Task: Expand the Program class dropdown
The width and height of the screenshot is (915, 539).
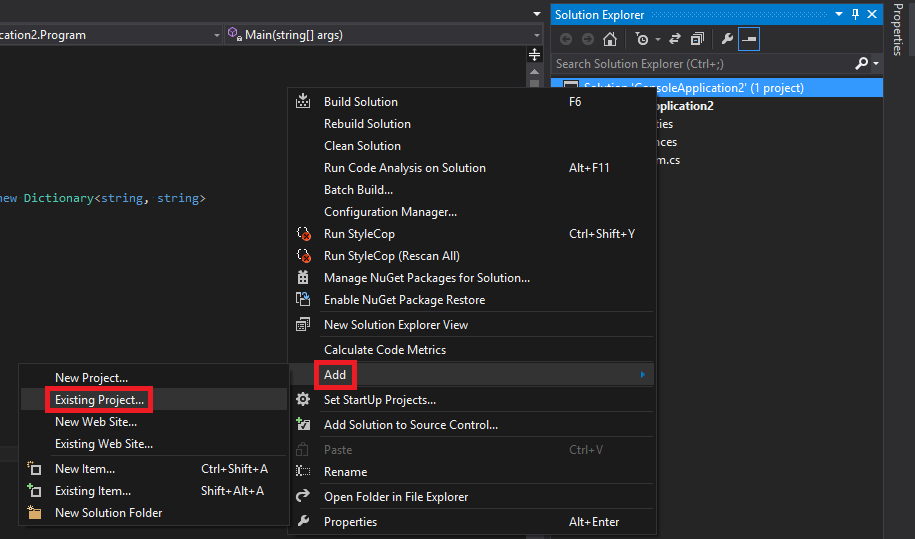Action: coord(216,35)
